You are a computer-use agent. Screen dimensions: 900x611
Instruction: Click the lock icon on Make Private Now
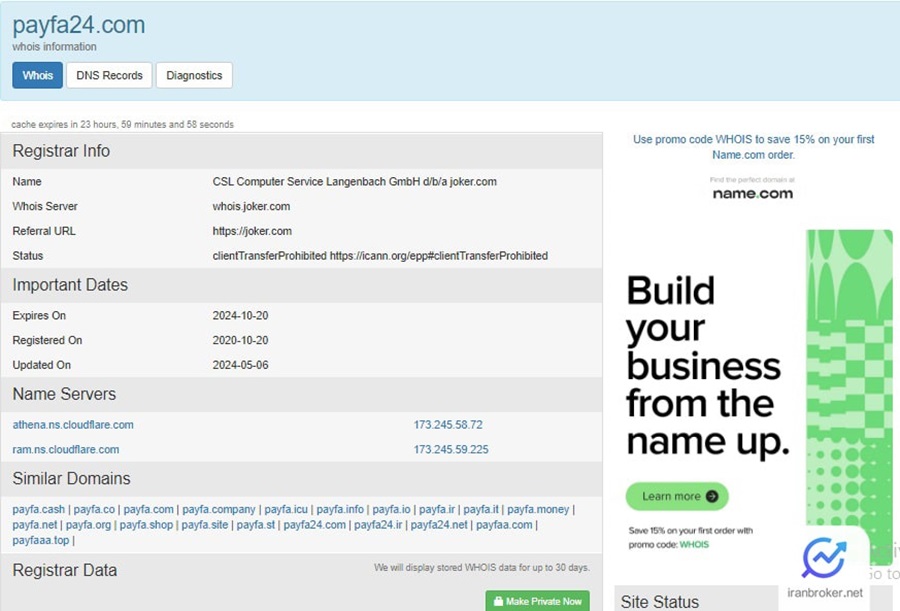[498, 601]
